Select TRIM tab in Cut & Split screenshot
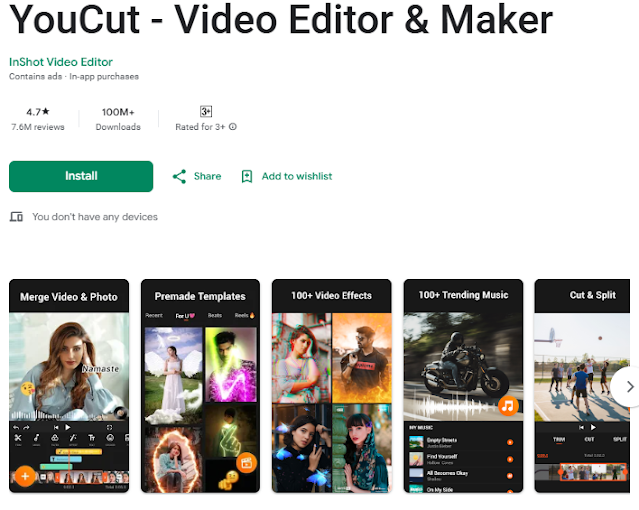Image resolution: width=639 pixels, height=510 pixels. 559,439
